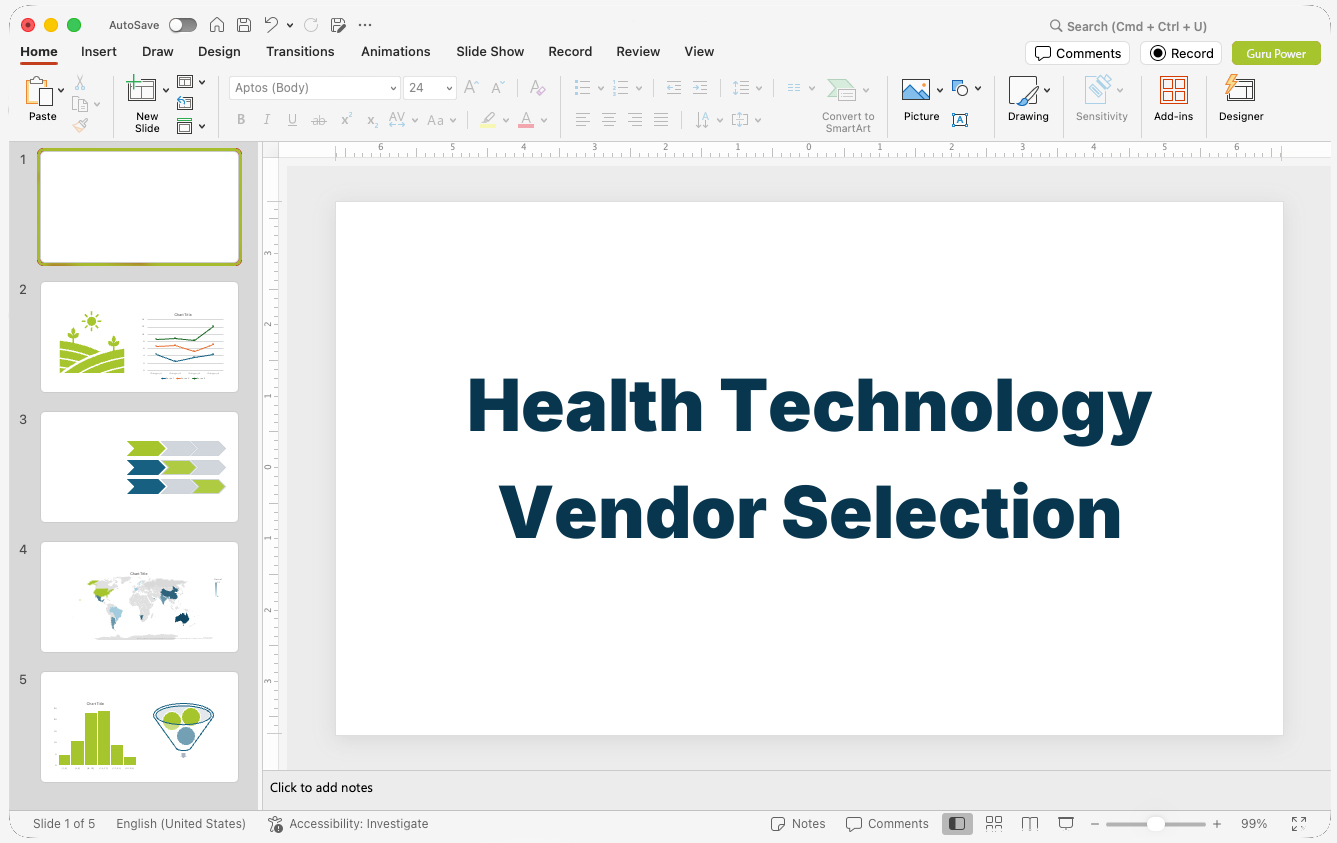The width and height of the screenshot is (1337, 843).
Task: Open the font name Aptos (Body) dropdown
Action: click(x=393, y=88)
